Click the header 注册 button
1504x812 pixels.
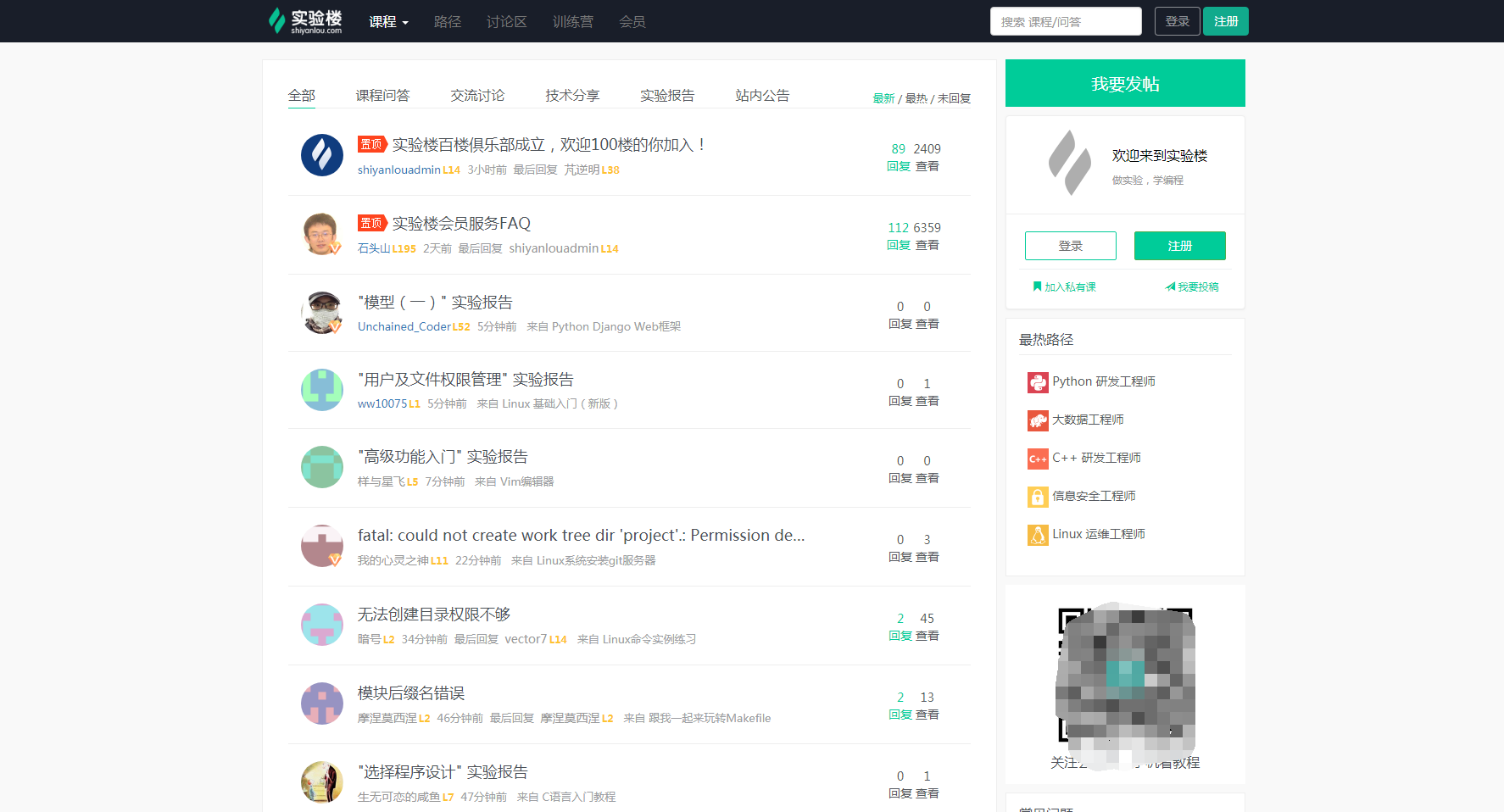pyautogui.click(x=1226, y=21)
